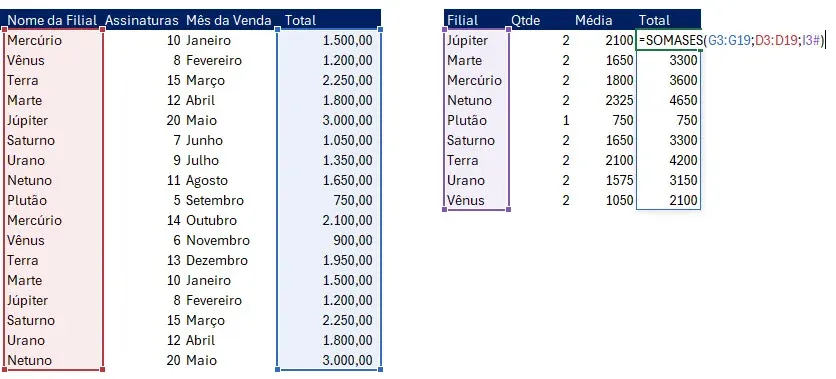This screenshot has width=836, height=379.
Task: Select the Média header cell
Action: pyautogui.click(x=593, y=20)
